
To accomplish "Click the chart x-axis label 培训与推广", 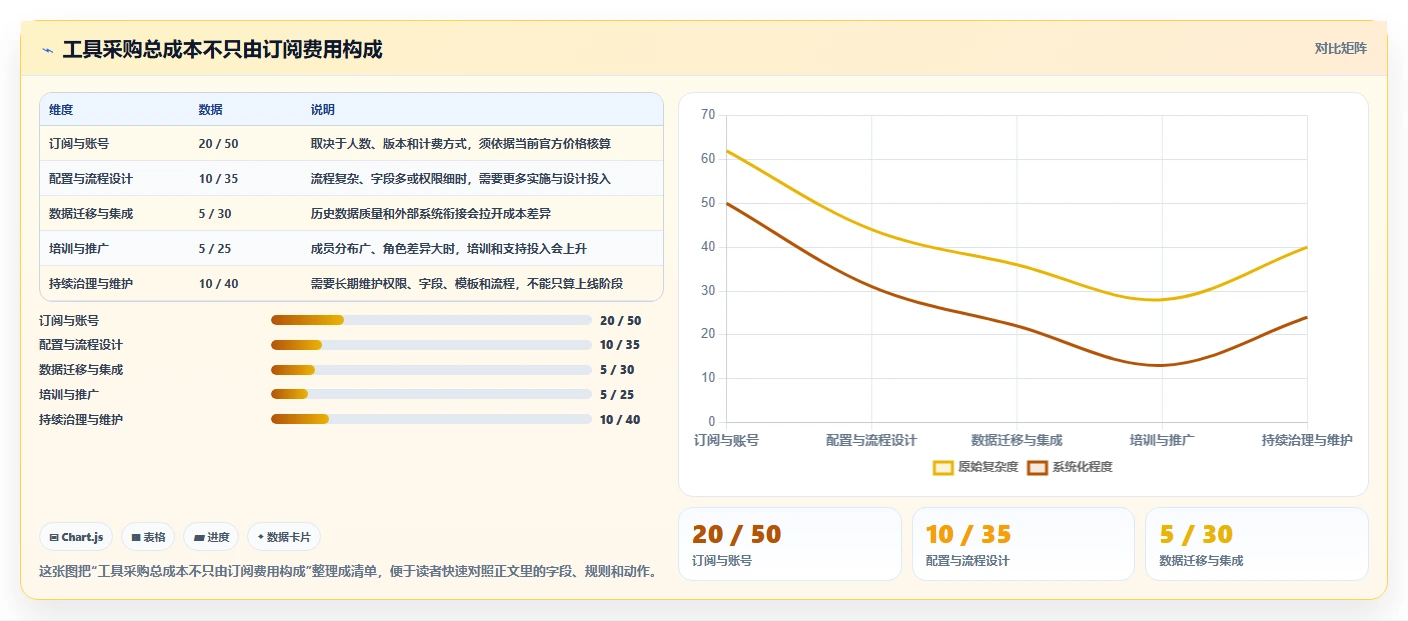I will click(x=1162, y=440).
